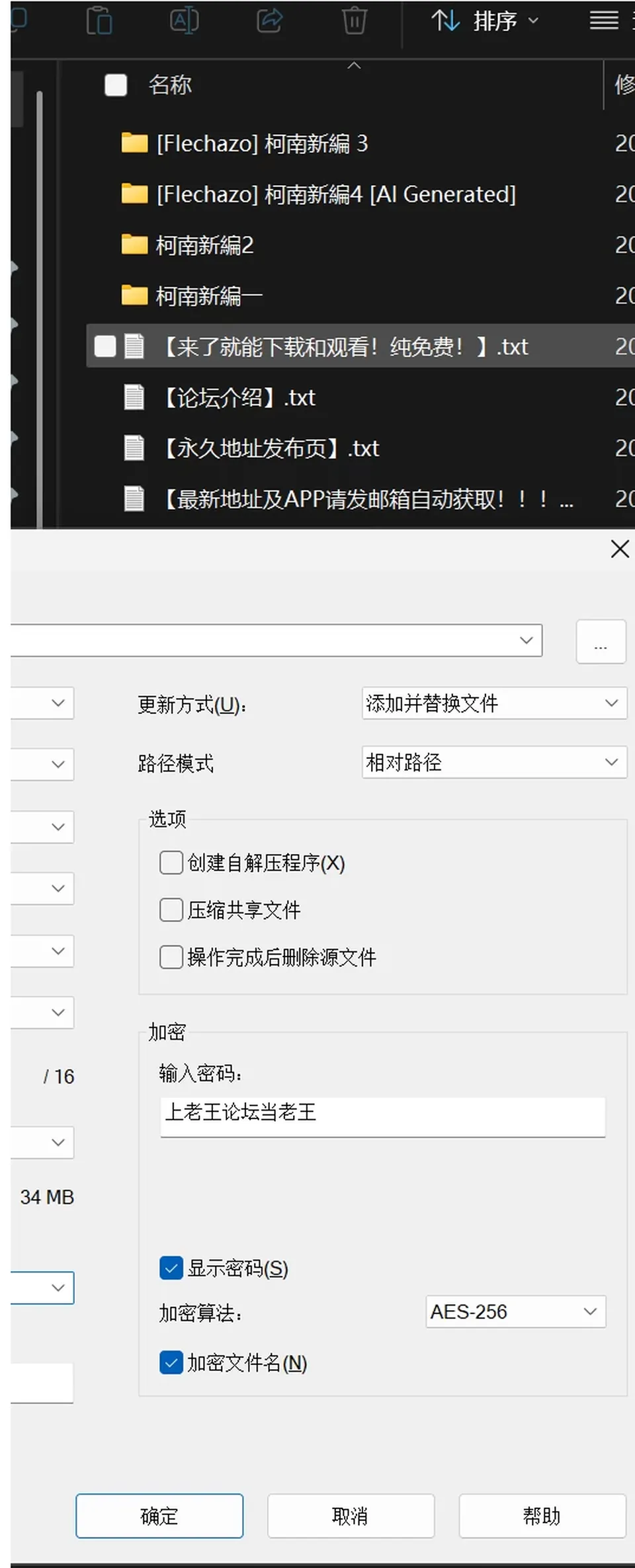Click the folder icon of 柯南新編2
Screen dimensions: 635x1568
click(134, 245)
